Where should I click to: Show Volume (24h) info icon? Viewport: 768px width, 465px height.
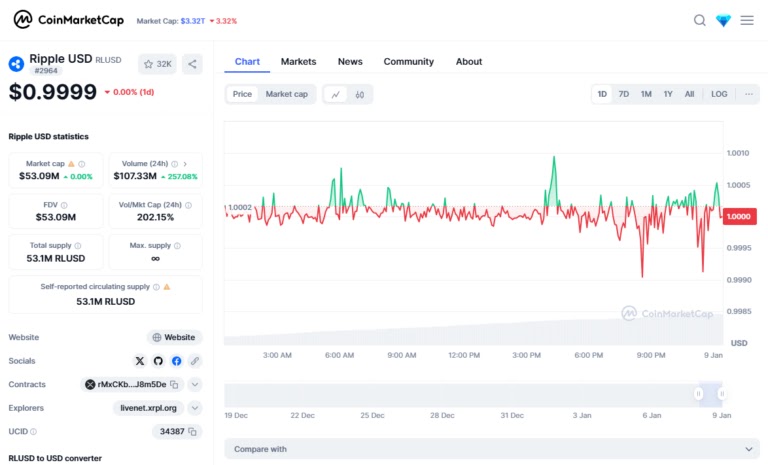pos(174,164)
